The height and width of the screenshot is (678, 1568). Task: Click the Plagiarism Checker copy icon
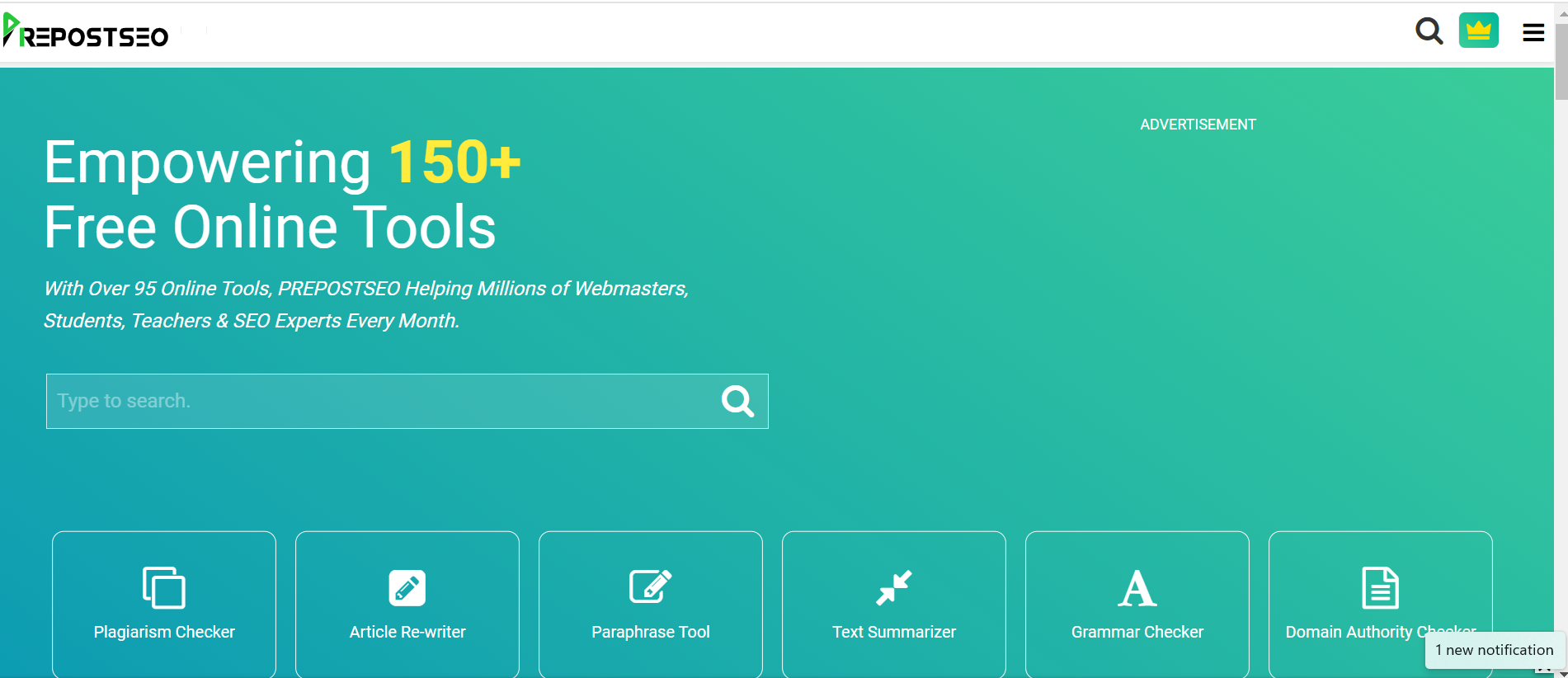click(x=164, y=587)
